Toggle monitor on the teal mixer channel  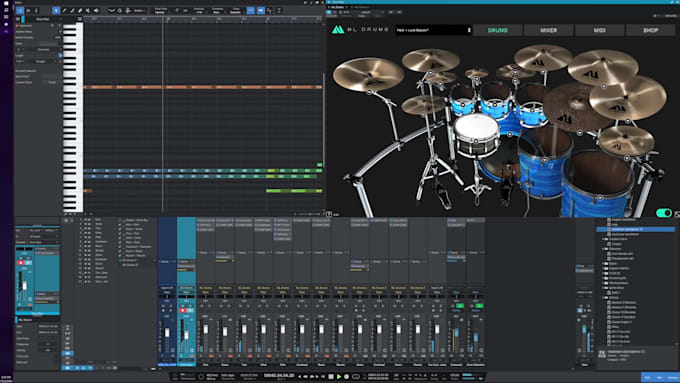pyautogui.click(x=190, y=310)
